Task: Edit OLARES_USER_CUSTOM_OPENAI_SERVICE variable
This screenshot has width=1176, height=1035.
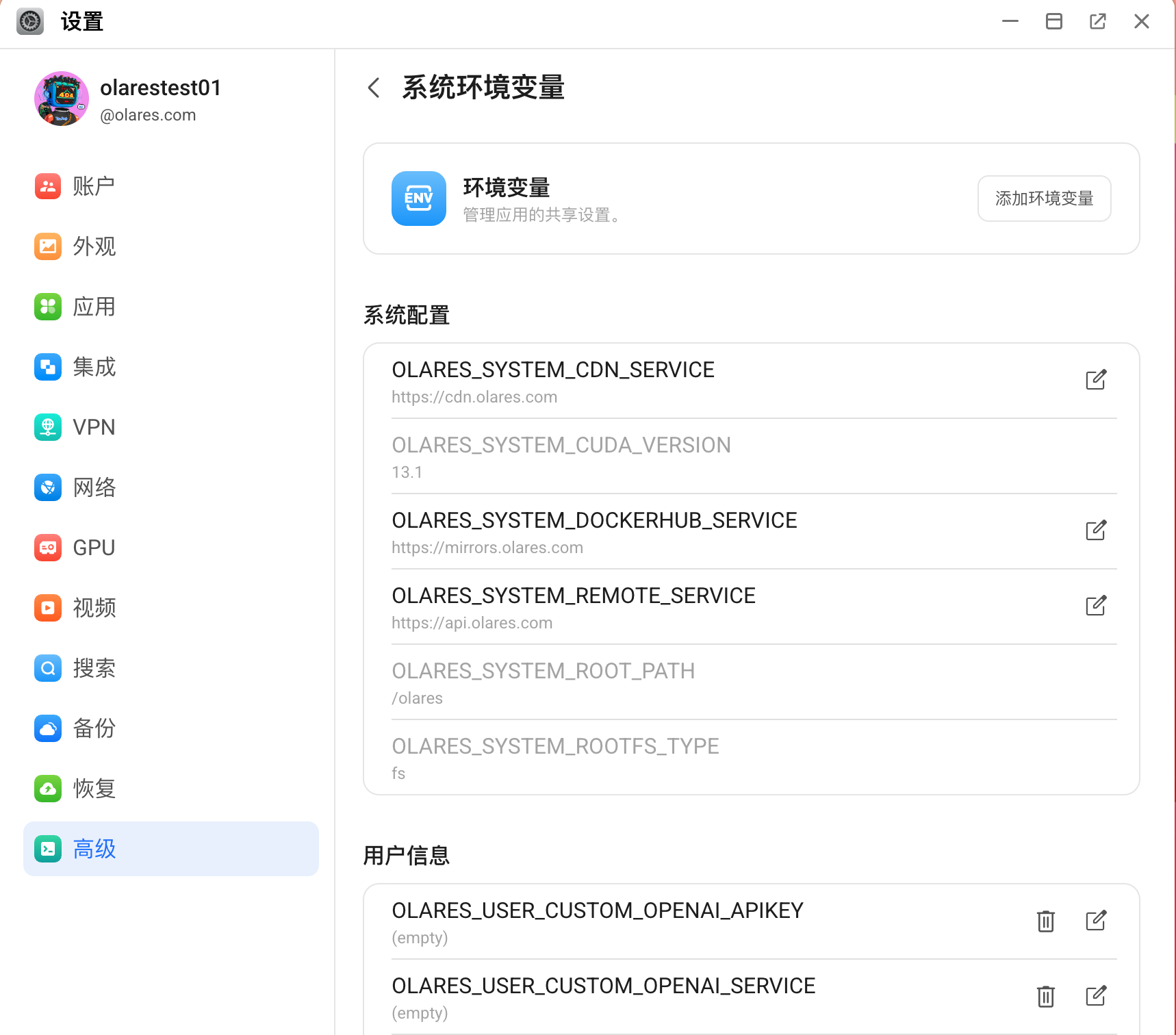Action: pyautogui.click(x=1097, y=997)
